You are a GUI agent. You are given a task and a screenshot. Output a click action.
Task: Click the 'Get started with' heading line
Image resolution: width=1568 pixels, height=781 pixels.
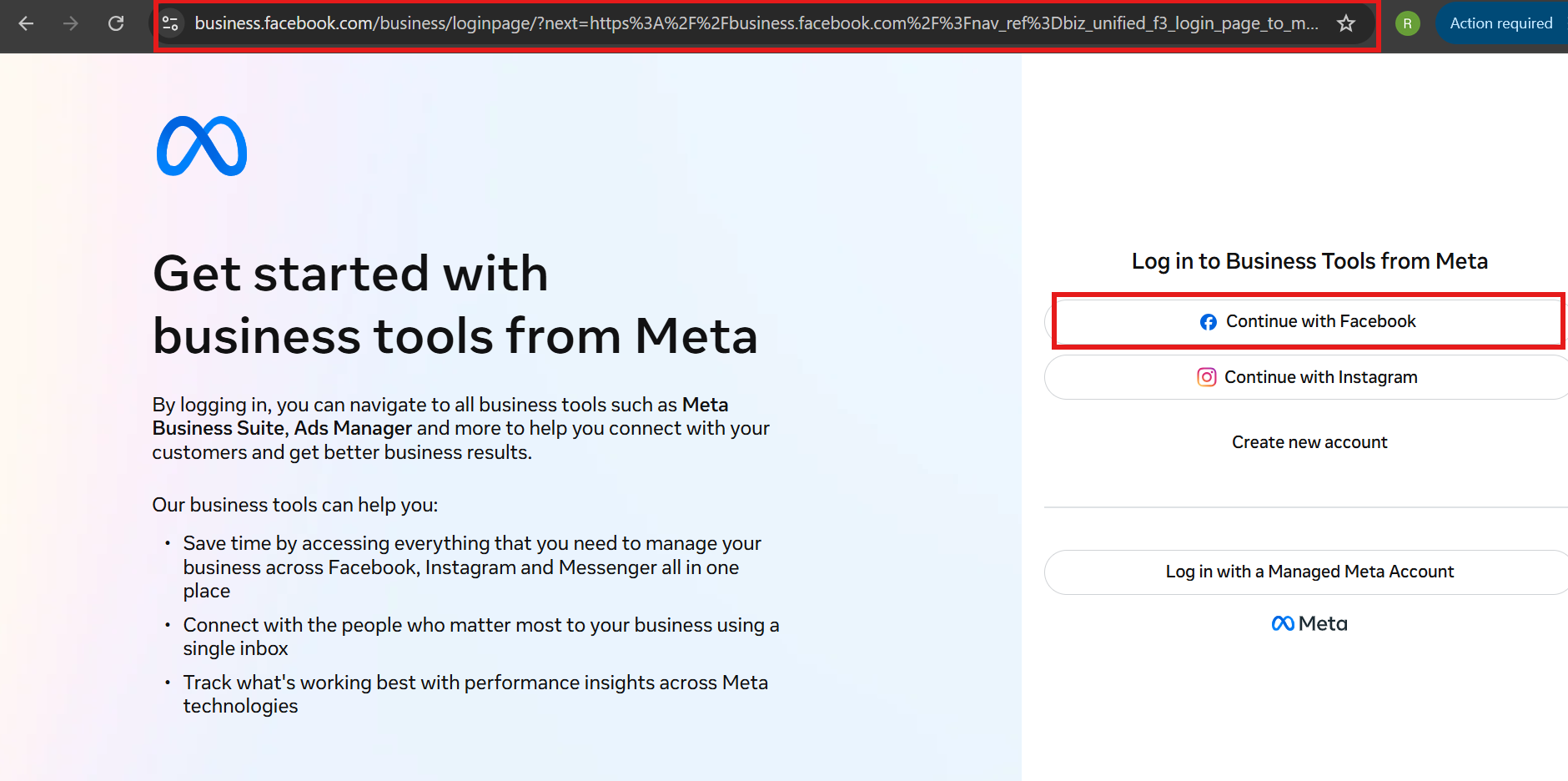coord(350,274)
